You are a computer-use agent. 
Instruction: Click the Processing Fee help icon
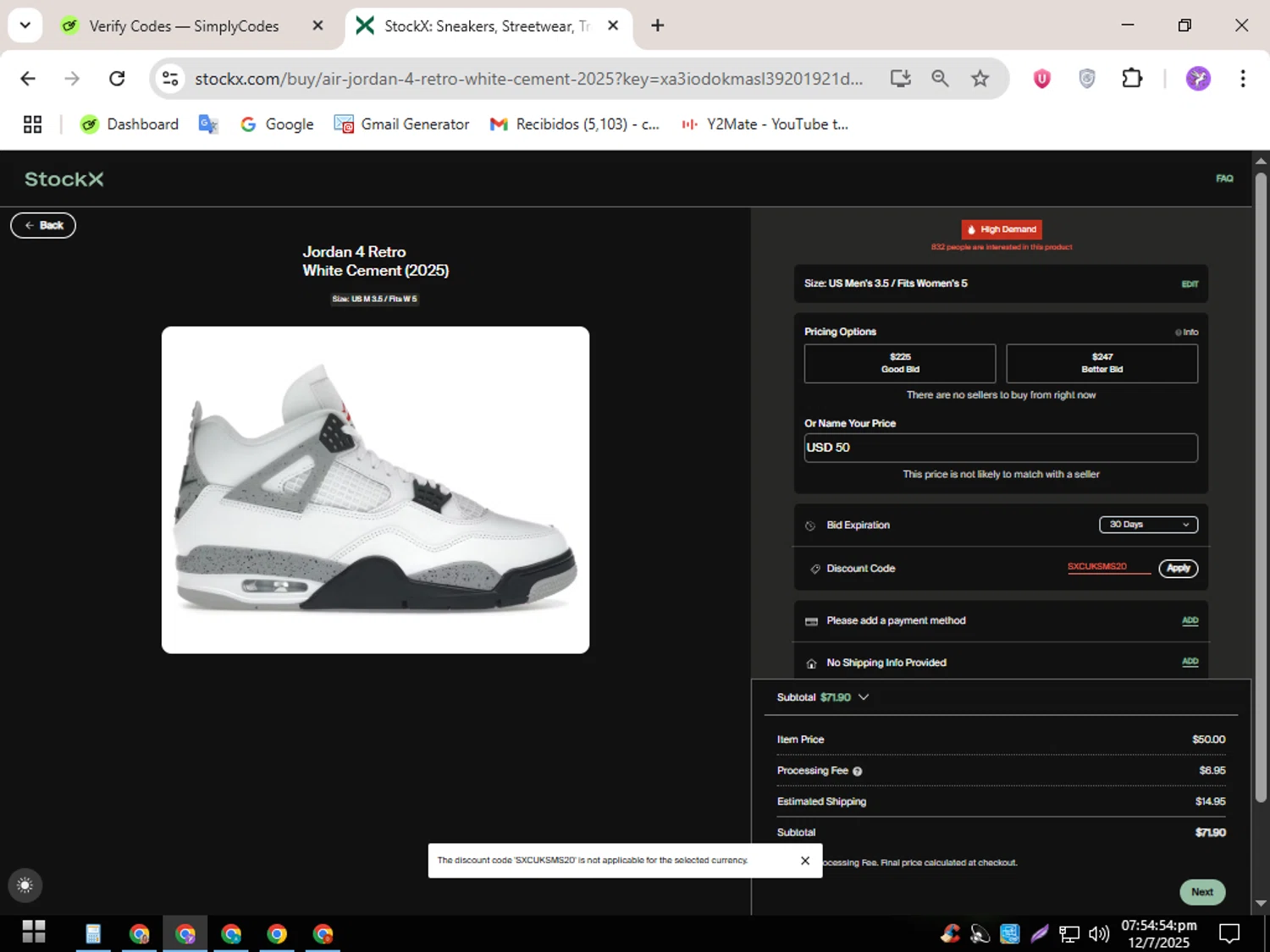857,771
